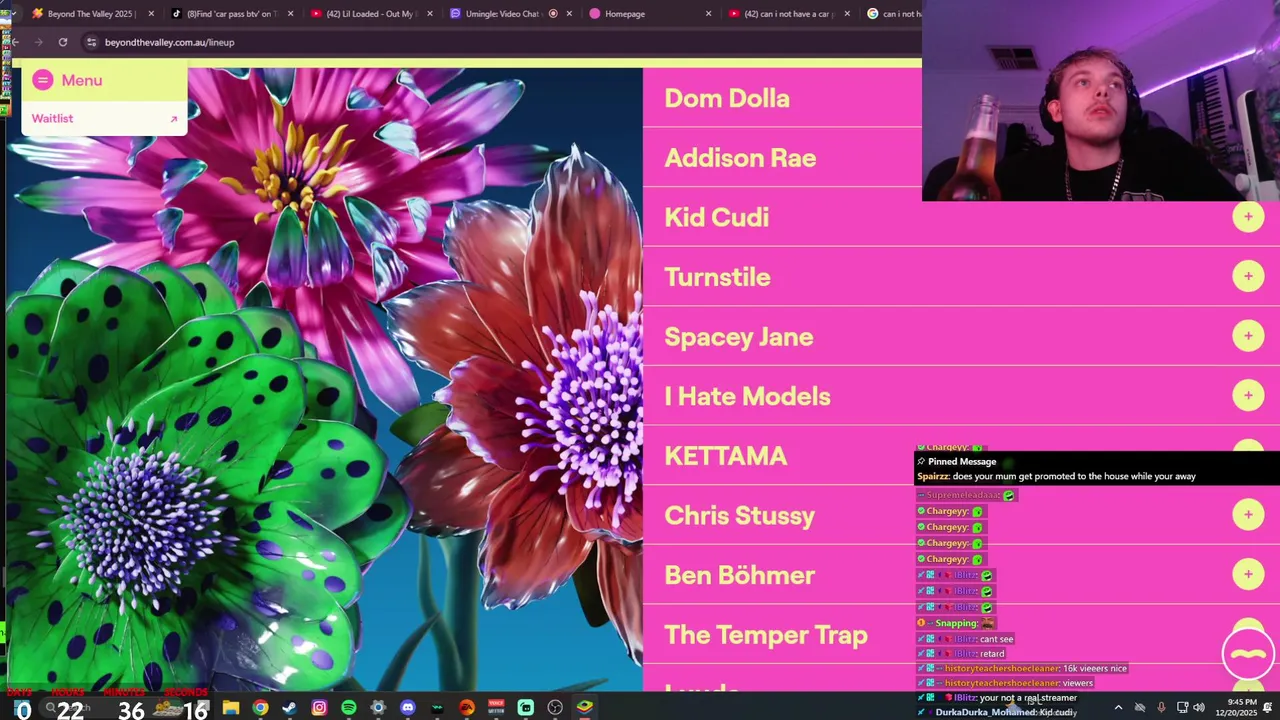Open the OBS Studio taskbar icon
The image size is (1280, 720).
[x=555, y=708]
